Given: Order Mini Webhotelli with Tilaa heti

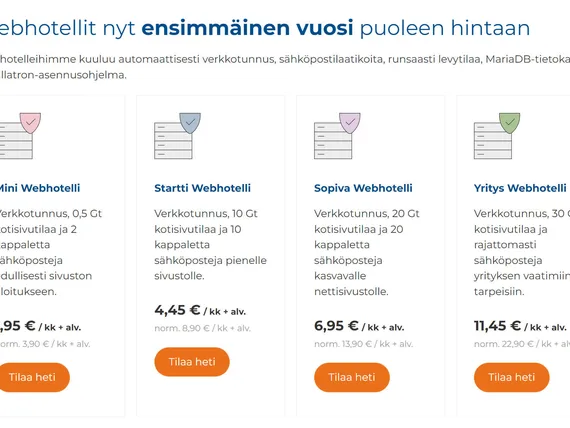Looking at the screenshot, I should [34, 377].
